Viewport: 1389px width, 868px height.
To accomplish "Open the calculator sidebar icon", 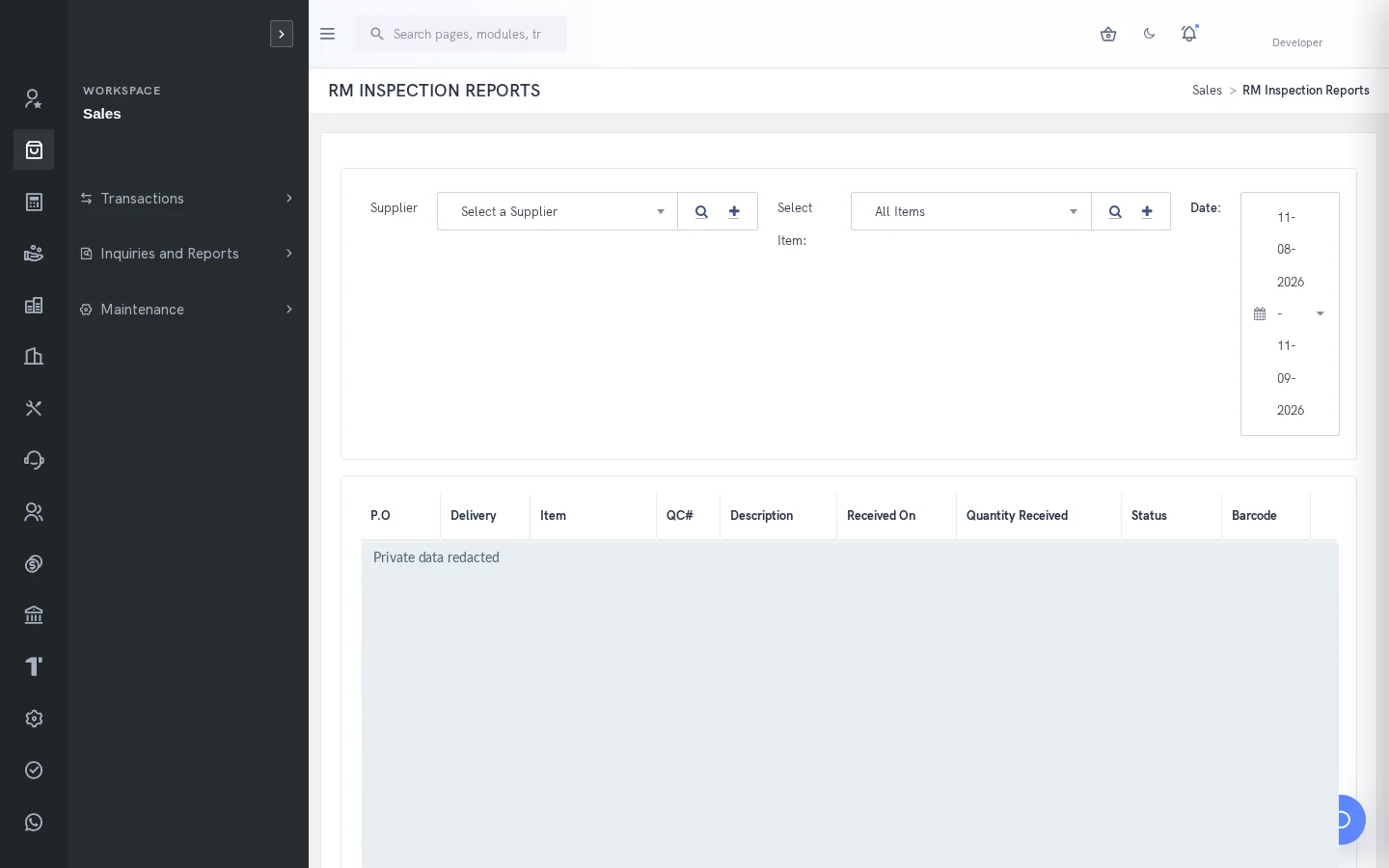I will [x=34, y=202].
